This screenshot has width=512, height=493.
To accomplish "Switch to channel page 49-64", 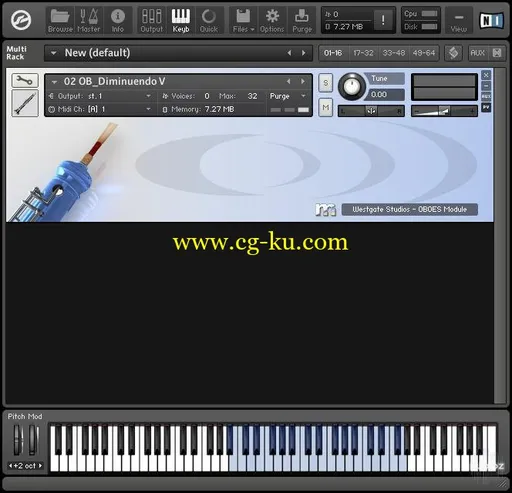I will [424, 53].
